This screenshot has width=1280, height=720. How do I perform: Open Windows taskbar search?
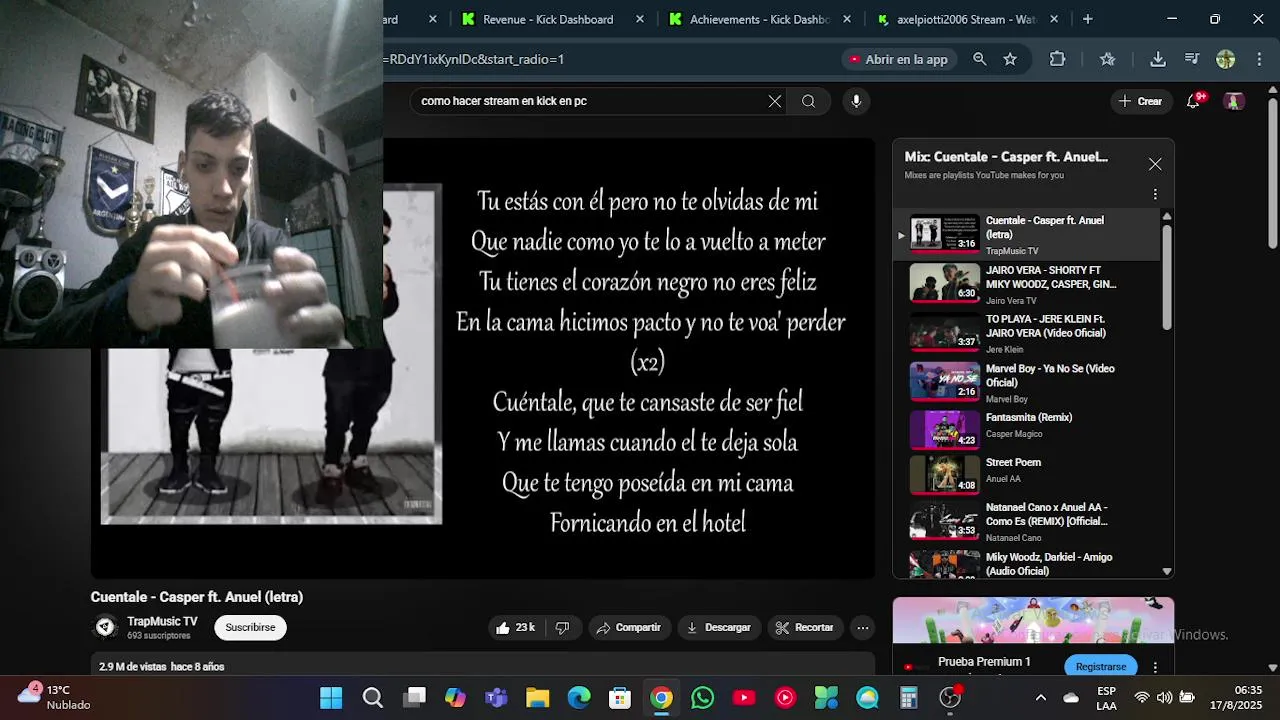(373, 698)
